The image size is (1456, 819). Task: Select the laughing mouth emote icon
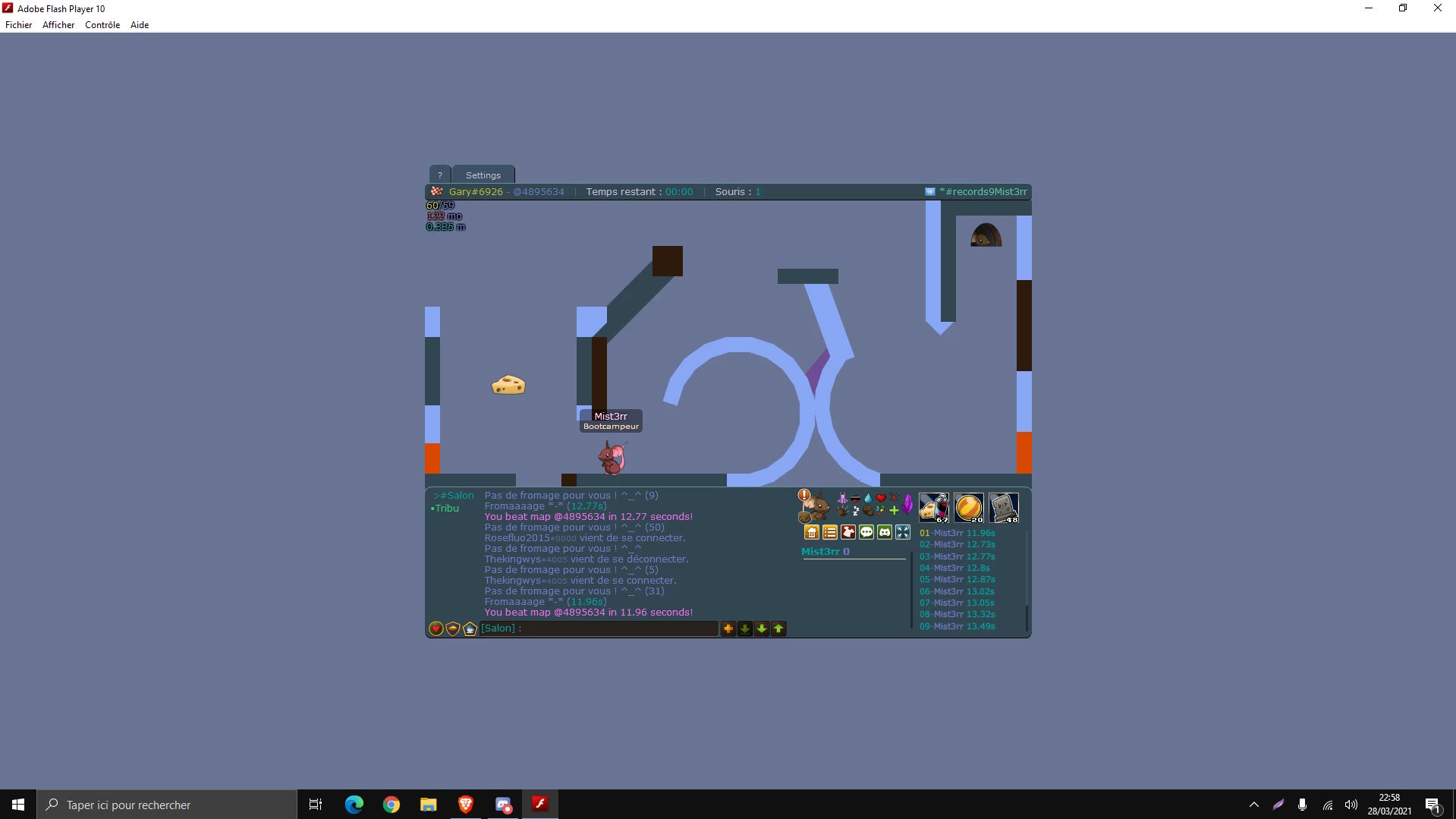(x=855, y=499)
